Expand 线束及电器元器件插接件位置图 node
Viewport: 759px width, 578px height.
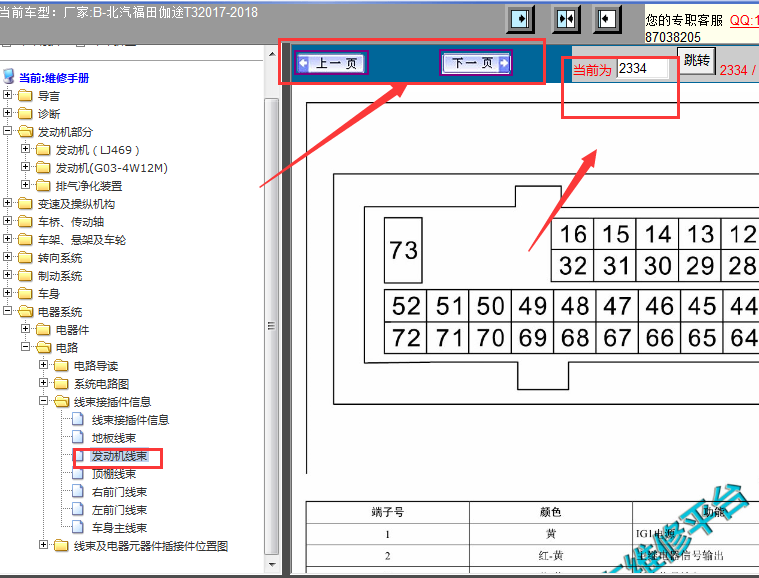click(43, 545)
